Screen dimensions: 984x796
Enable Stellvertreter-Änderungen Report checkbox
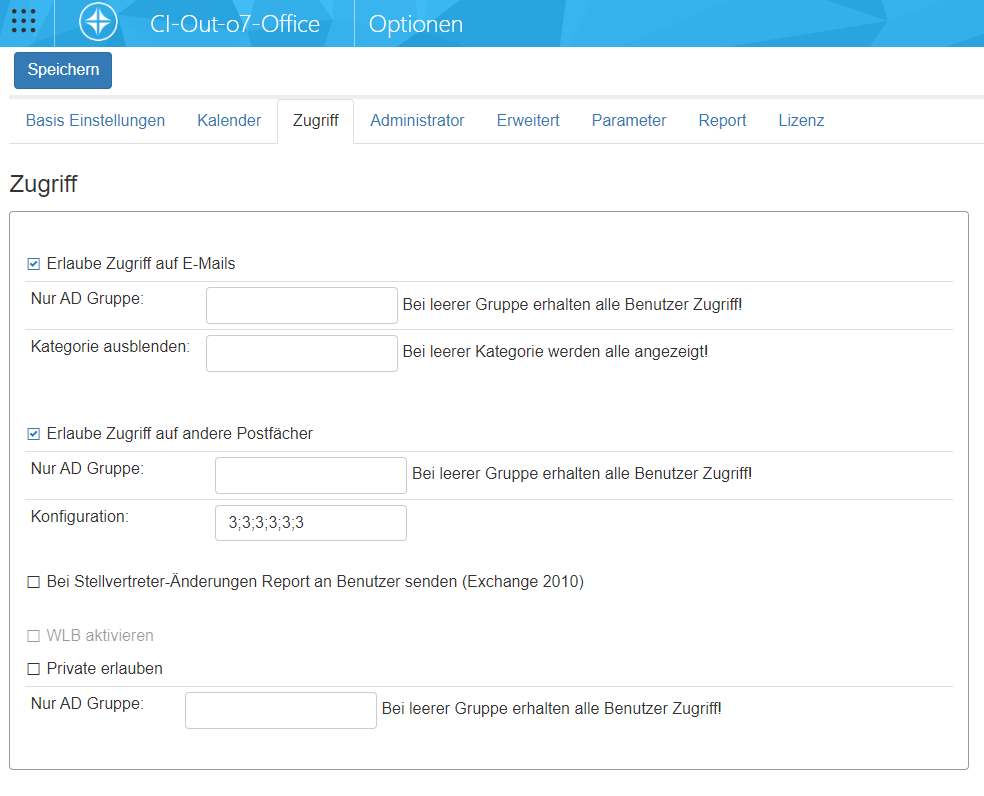34,582
